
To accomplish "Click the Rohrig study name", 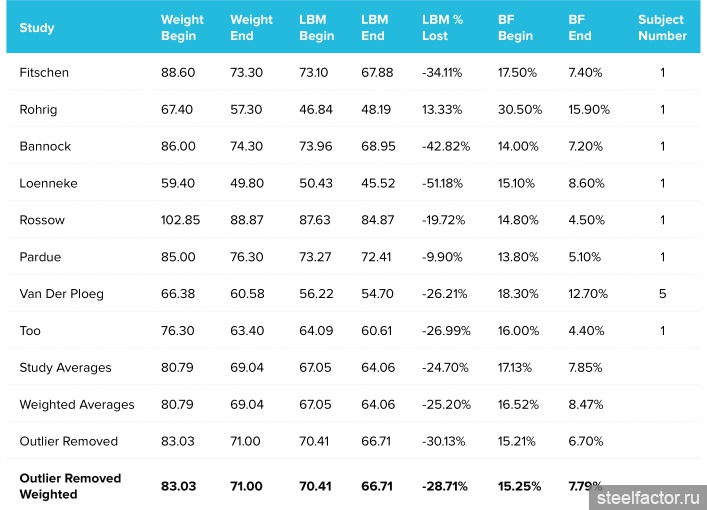I will coord(38,109).
